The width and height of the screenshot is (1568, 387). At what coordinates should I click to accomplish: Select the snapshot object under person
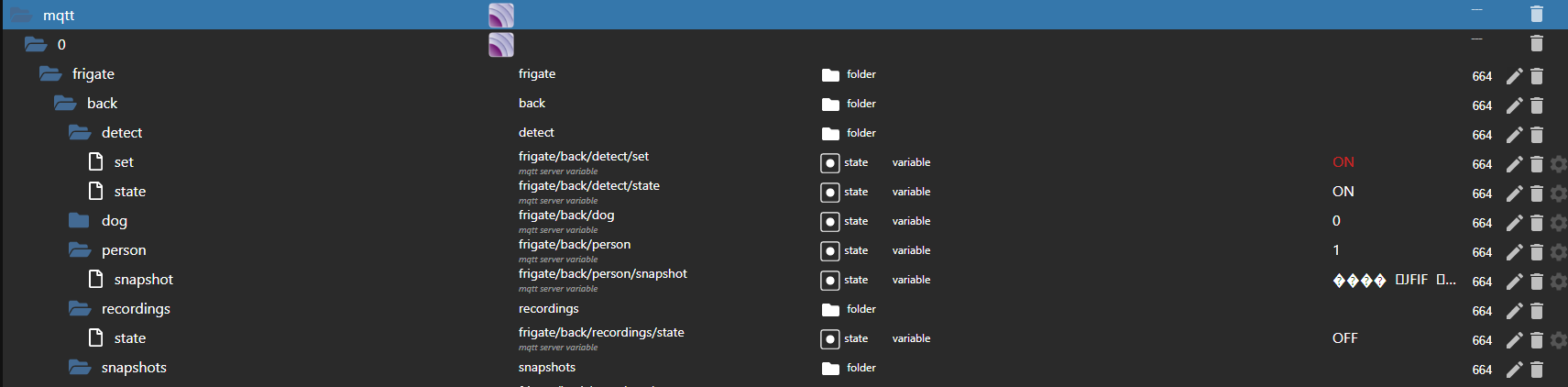143,280
